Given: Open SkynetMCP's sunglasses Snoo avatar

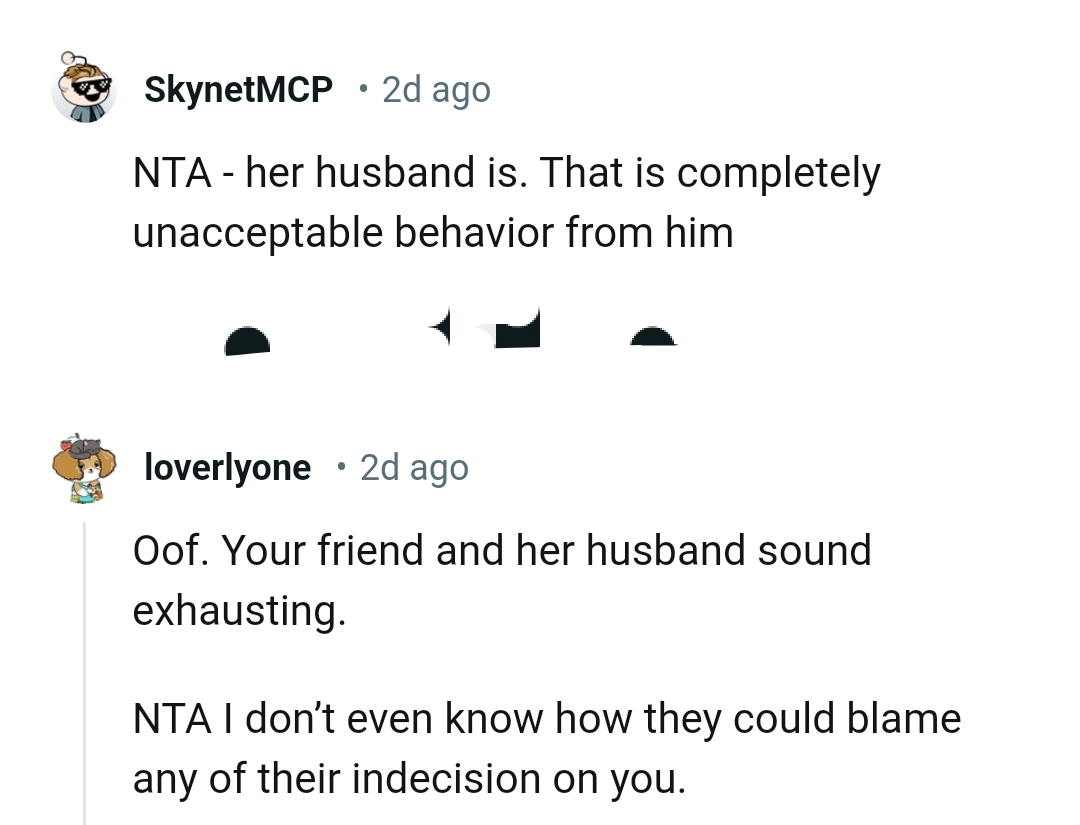Looking at the screenshot, I should 84,90.
